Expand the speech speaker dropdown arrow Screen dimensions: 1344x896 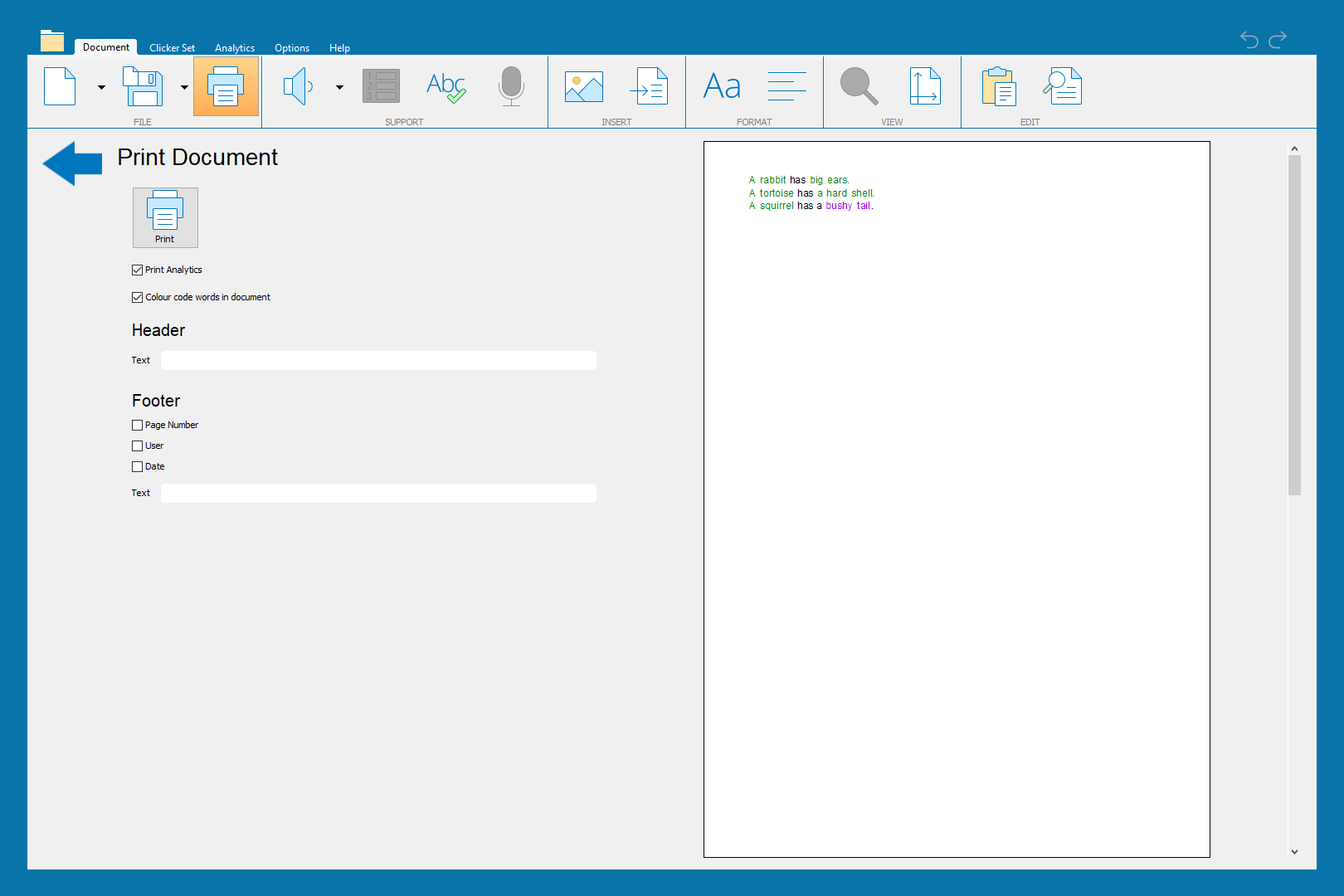339,87
